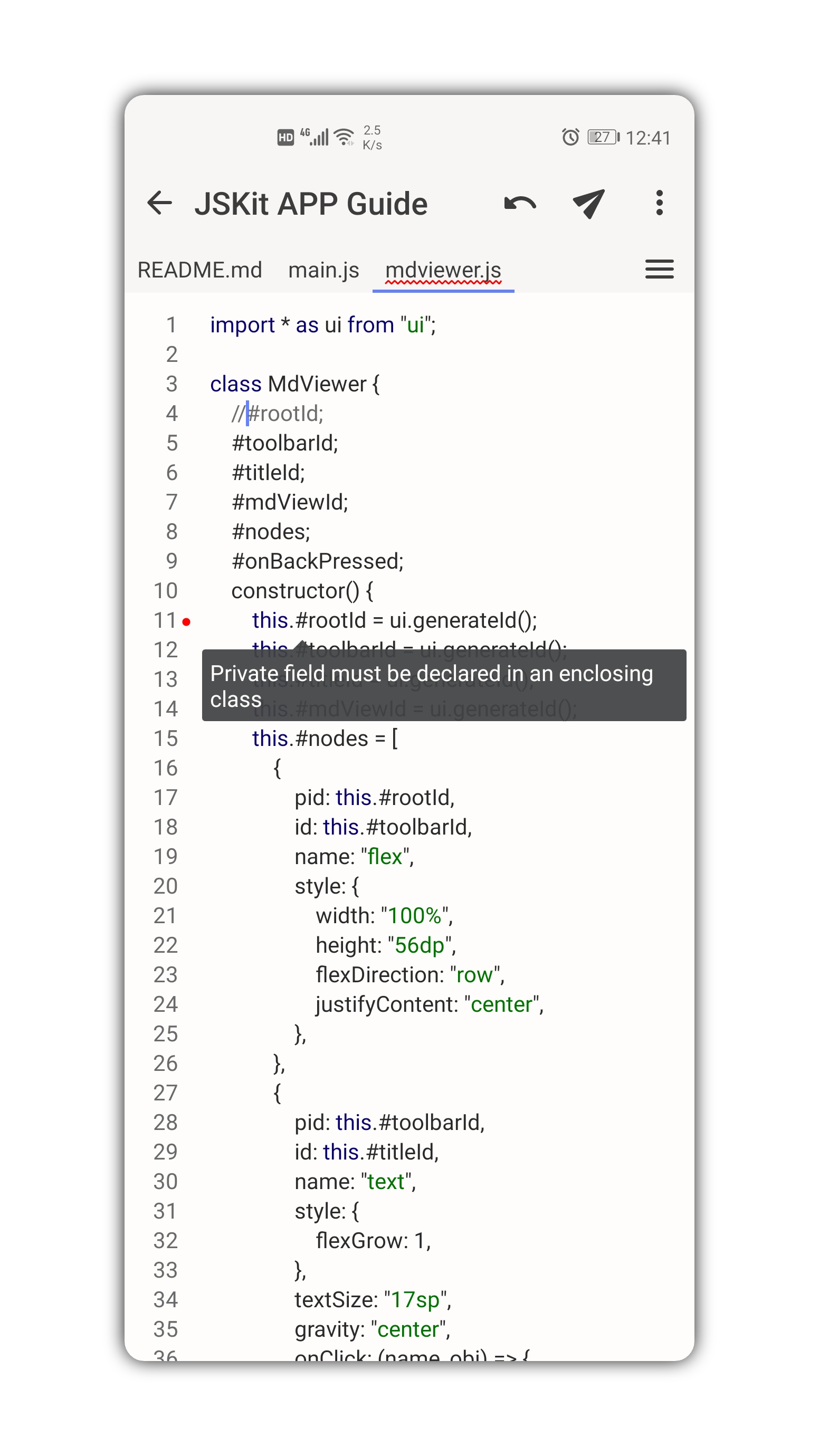819x1456 pixels.
Task: Tap the import statement on line 1
Action: pos(323,325)
